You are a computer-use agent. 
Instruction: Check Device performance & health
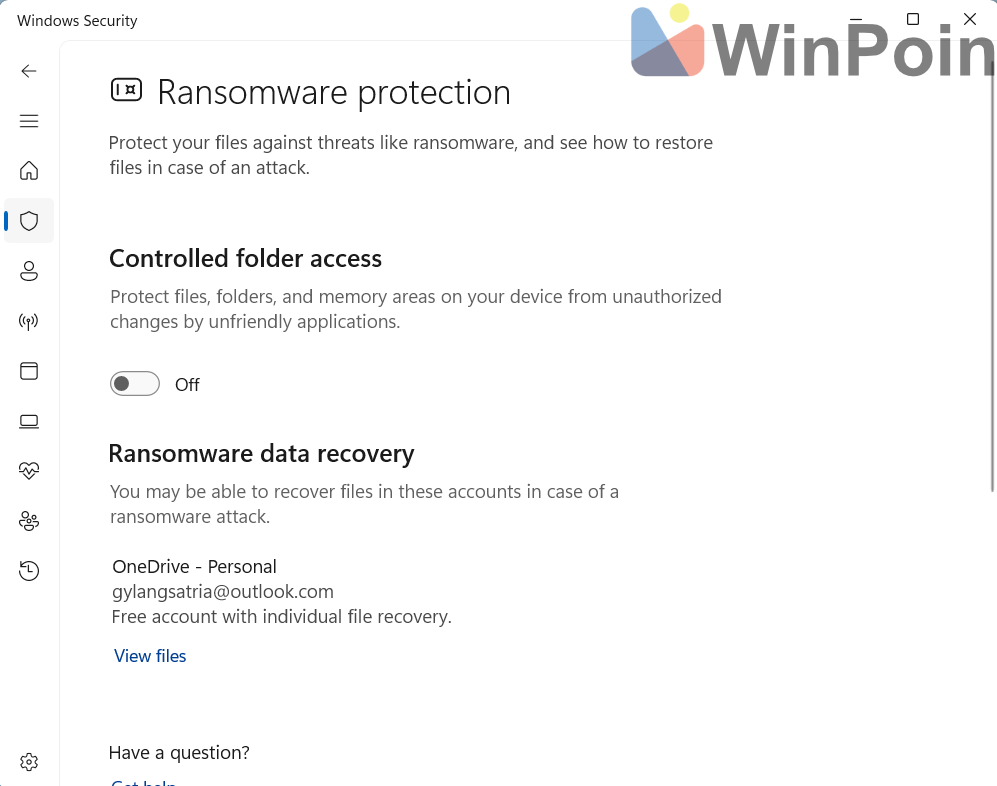pyautogui.click(x=29, y=470)
